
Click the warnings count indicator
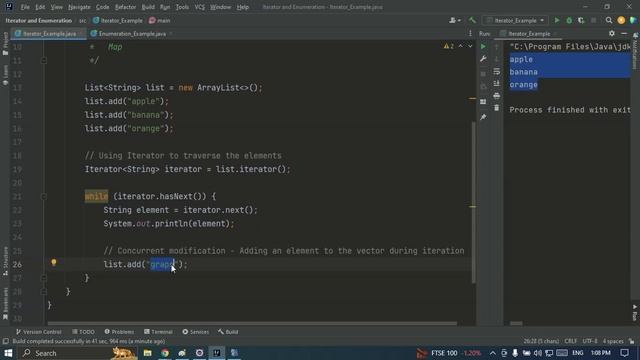click(x=449, y=47)
